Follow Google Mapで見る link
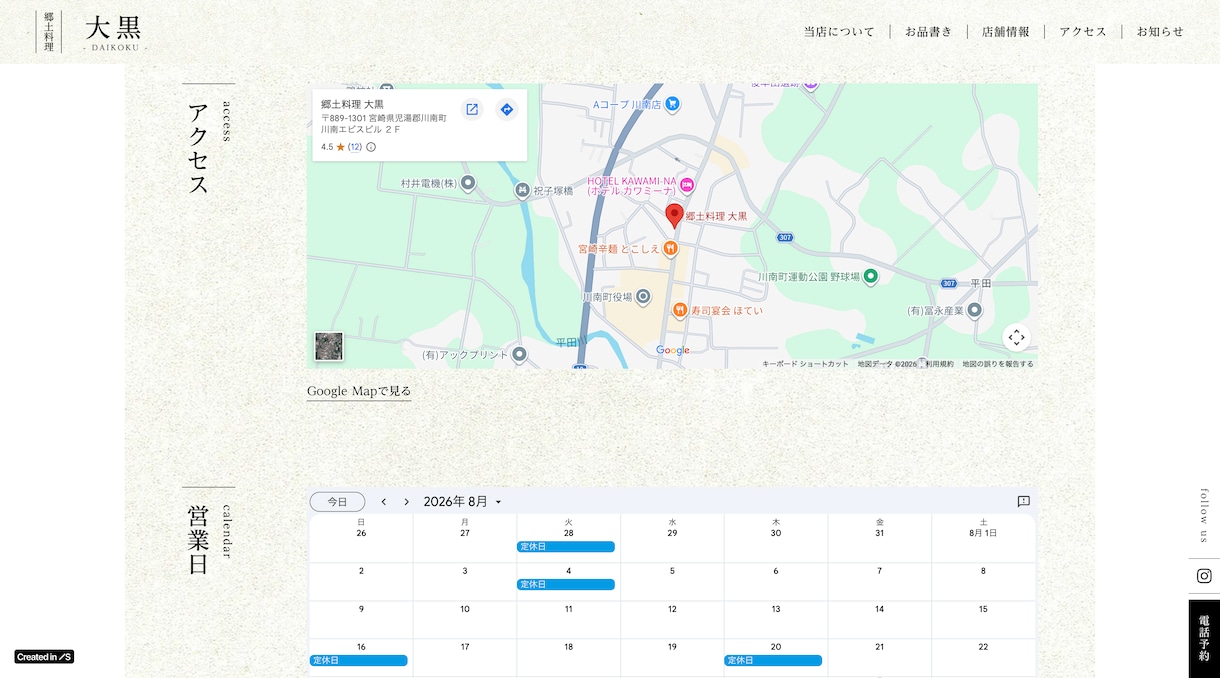The image size is (1220, 678). point(359,391)
